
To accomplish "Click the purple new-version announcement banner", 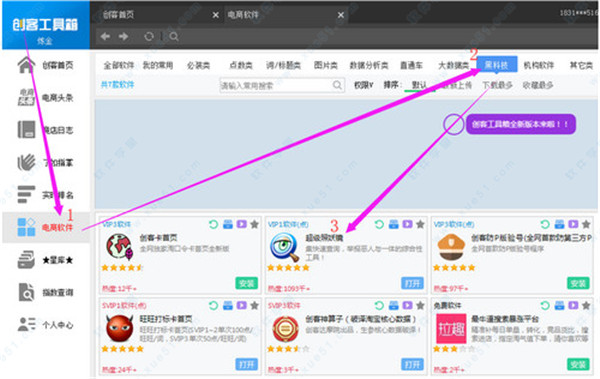I will tap(520, 124).
